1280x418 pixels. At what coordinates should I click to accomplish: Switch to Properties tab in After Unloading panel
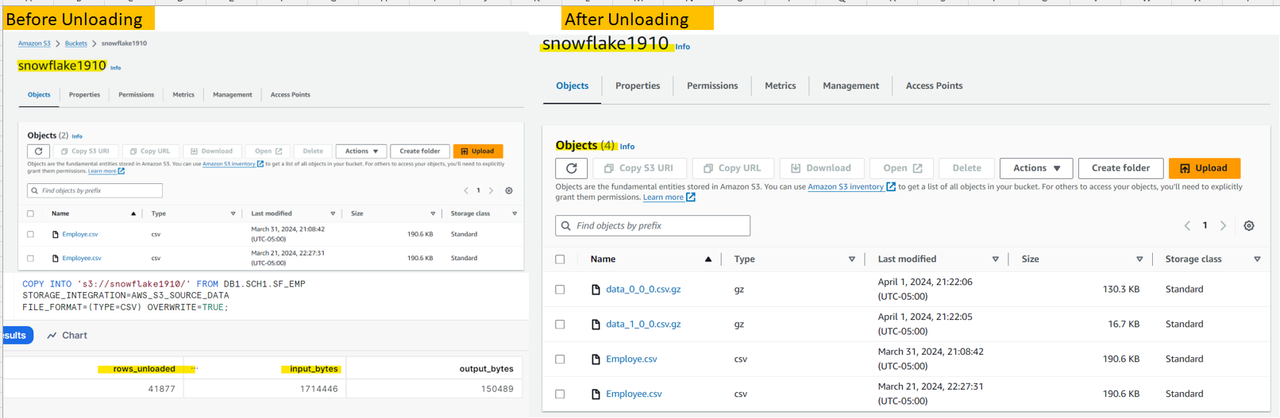point(638,86)
